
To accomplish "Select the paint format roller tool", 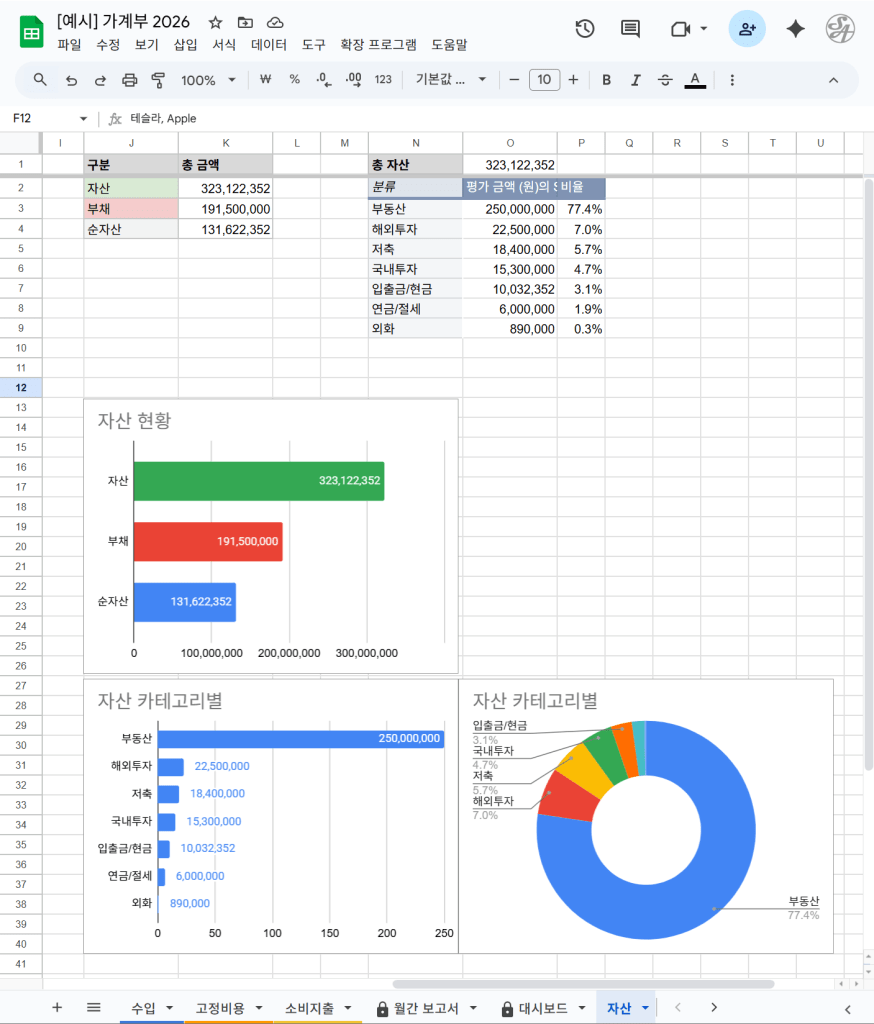I will point(158,80).
